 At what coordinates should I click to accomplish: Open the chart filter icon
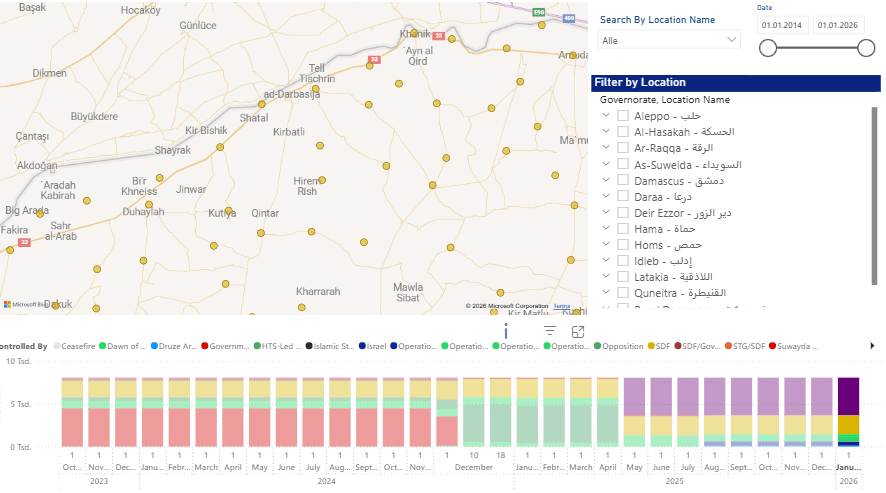coord(549,331)
